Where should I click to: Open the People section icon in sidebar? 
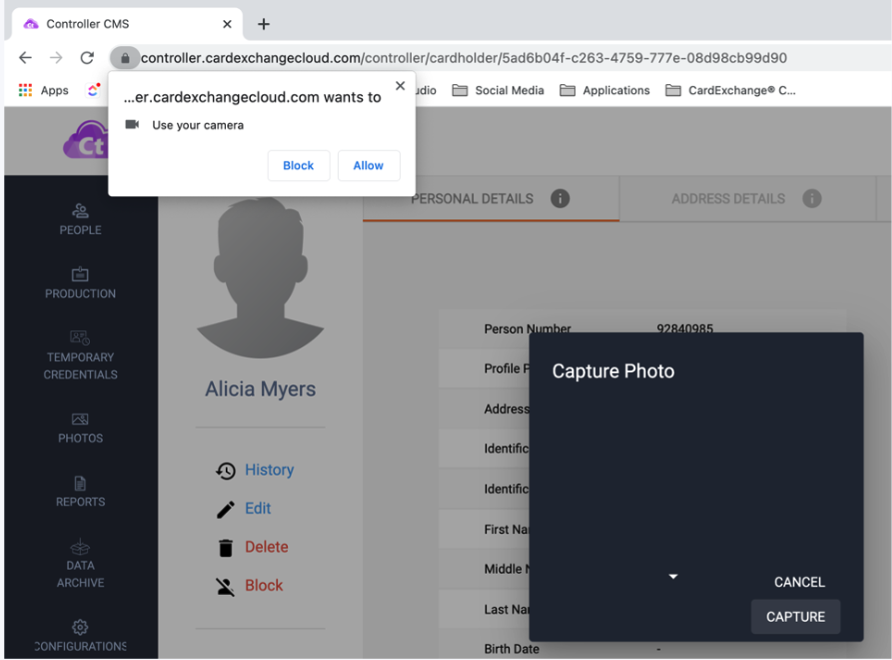click(80, 211)
